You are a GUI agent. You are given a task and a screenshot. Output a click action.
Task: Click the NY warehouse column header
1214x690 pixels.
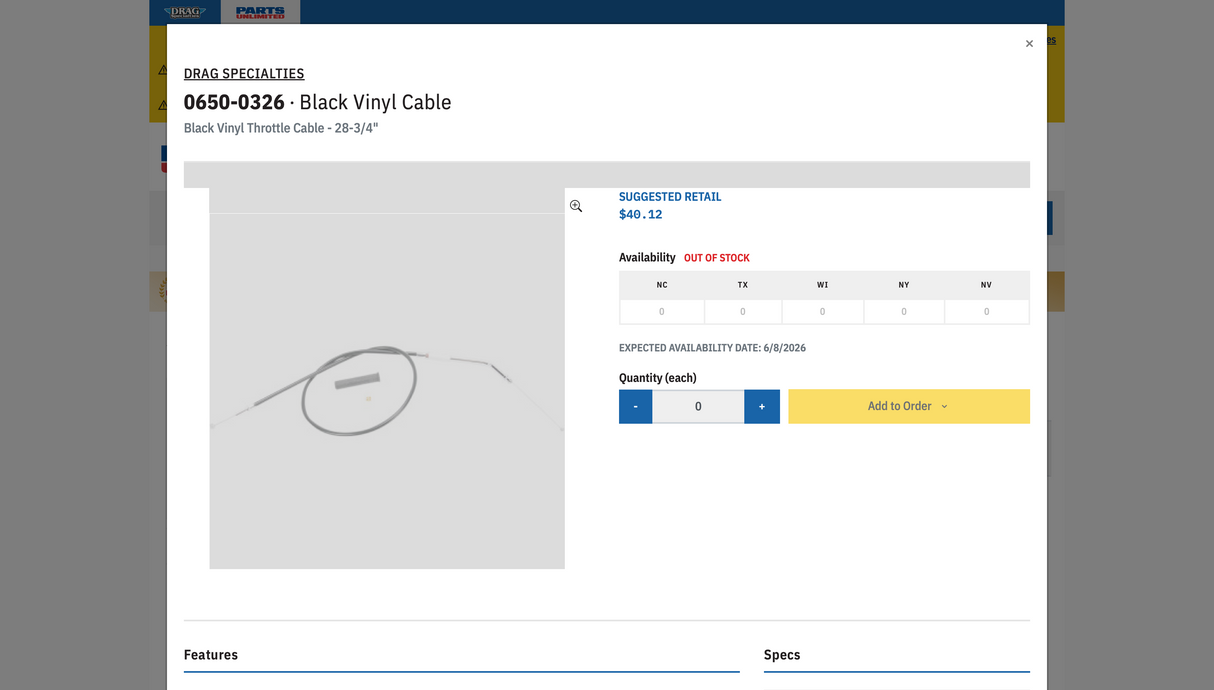click(x=904, y=285)
